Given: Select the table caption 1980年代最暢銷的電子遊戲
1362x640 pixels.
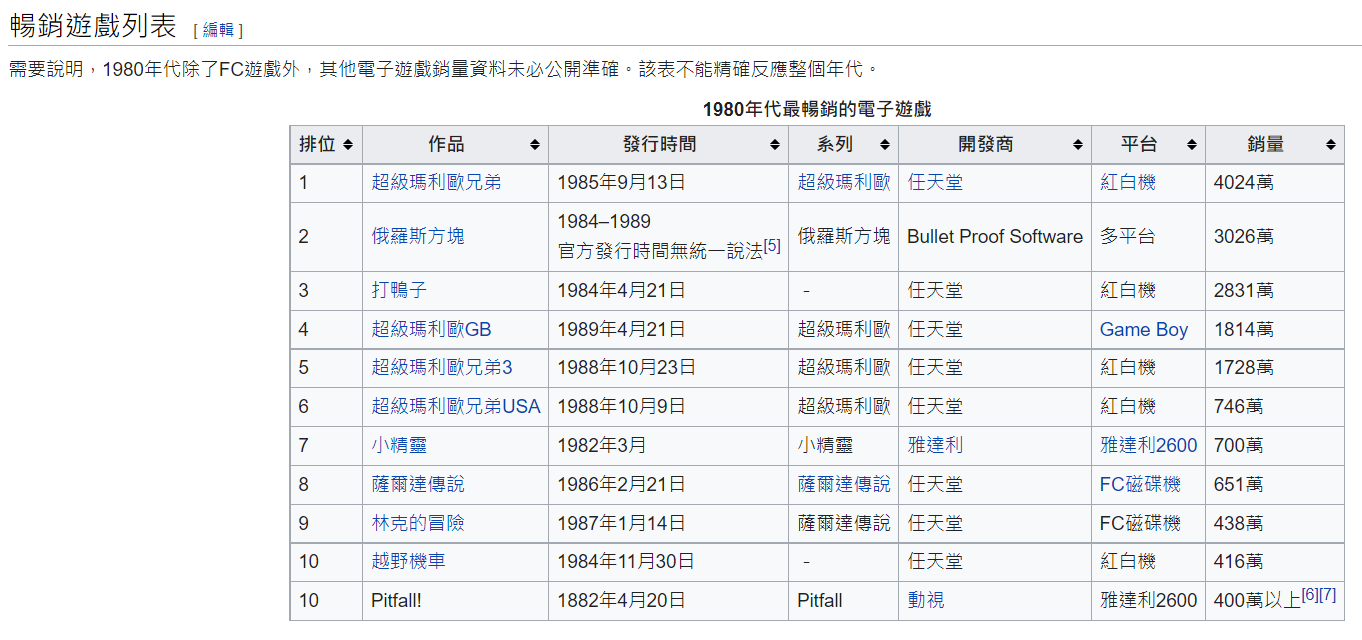Looking at the screenshot, I should [817, 109].
